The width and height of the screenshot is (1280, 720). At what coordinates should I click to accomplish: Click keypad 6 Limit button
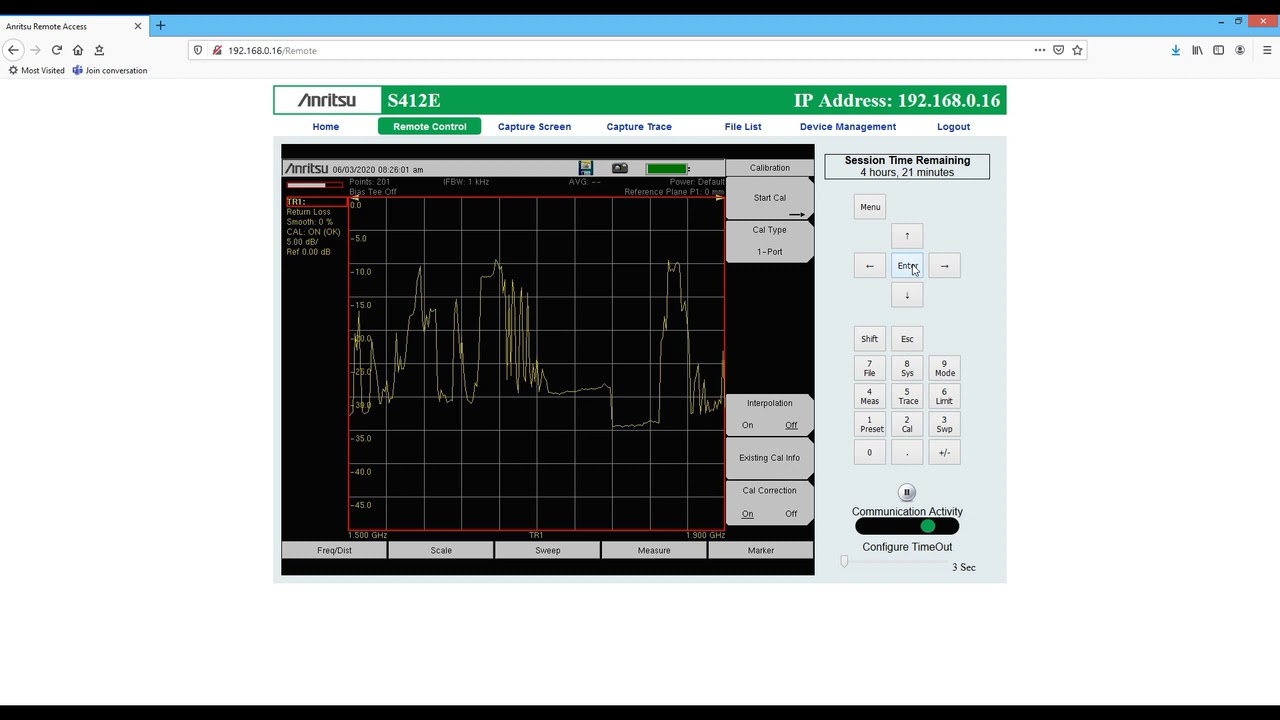[944, 396]
